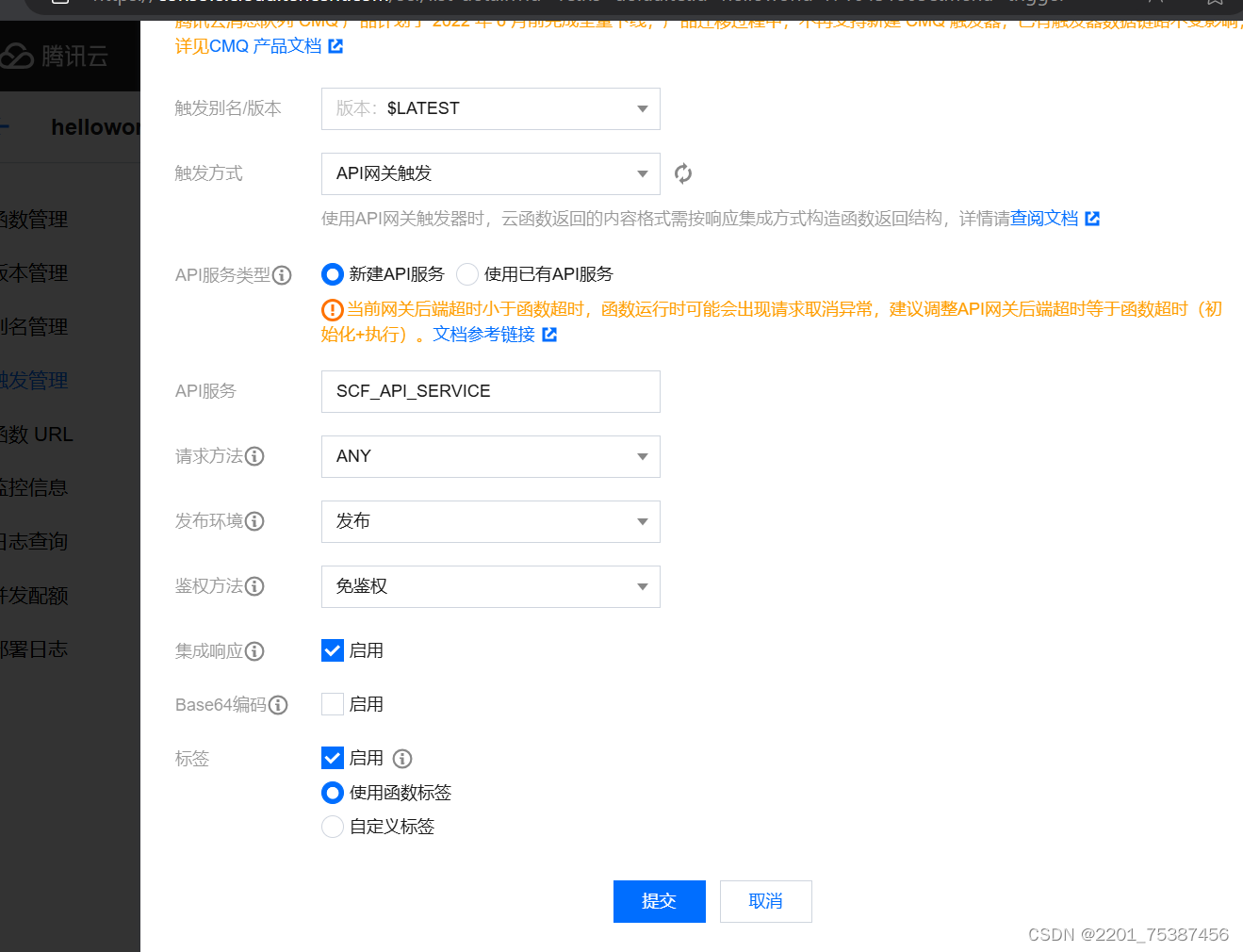Image resolution: width=1243 pixels, height=952 pixels.
Task: Select 新建API服务 radio option
Action: point(332,274)
